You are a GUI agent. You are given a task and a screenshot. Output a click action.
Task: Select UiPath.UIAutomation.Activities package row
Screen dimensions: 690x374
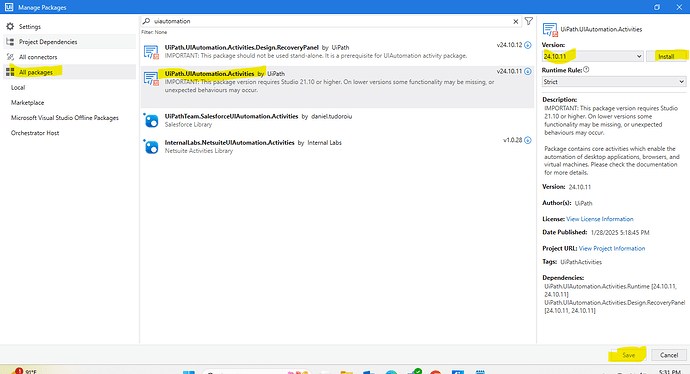pos(337,87)
